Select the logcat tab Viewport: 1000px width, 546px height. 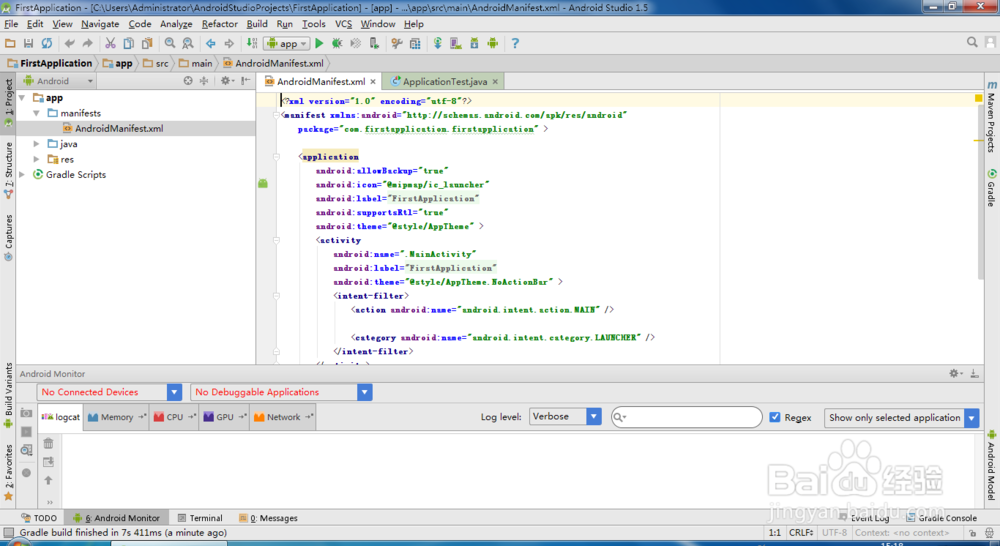61,417
